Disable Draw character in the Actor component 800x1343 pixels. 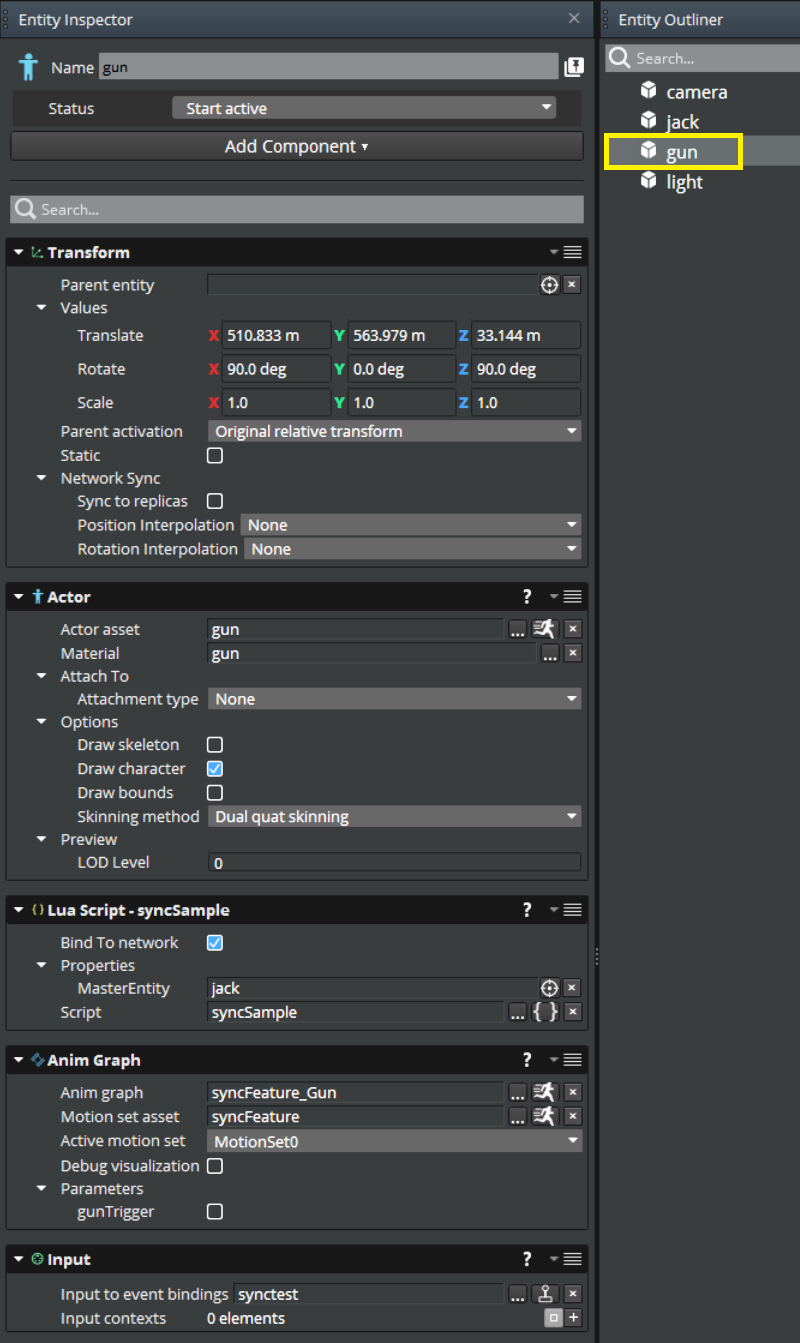214,769
